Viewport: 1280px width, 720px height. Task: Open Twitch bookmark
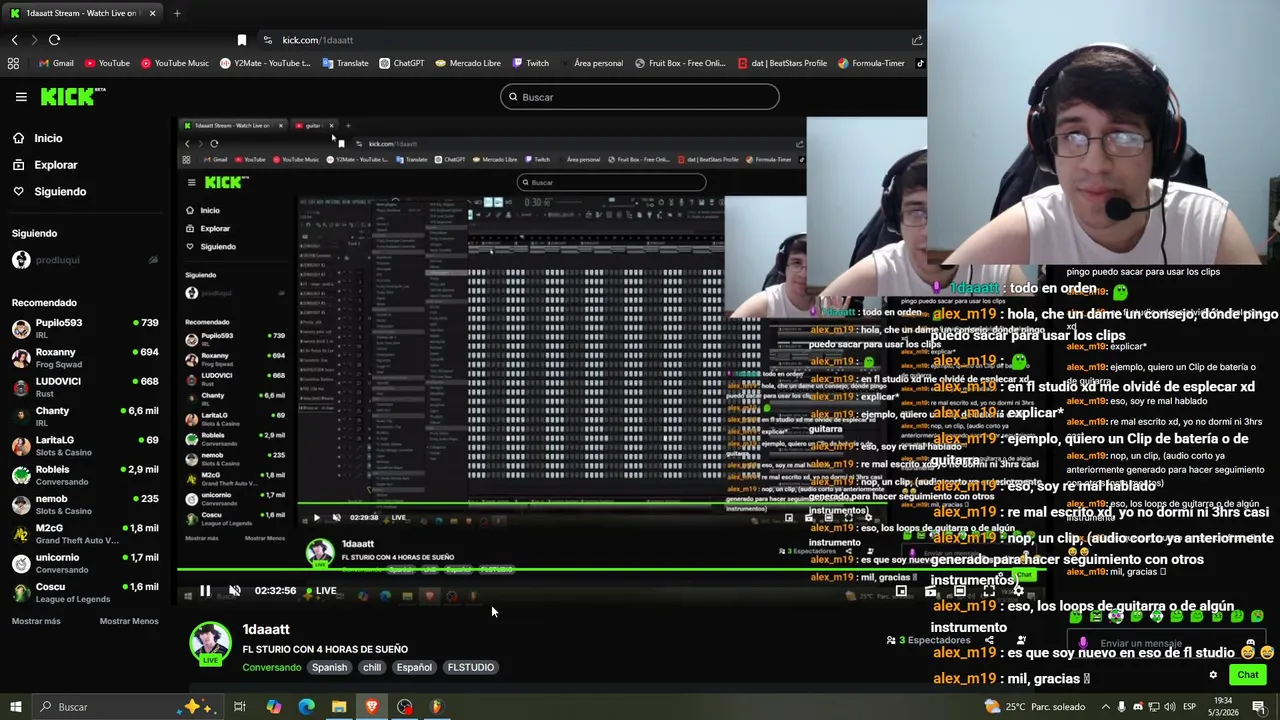(530, 63)
